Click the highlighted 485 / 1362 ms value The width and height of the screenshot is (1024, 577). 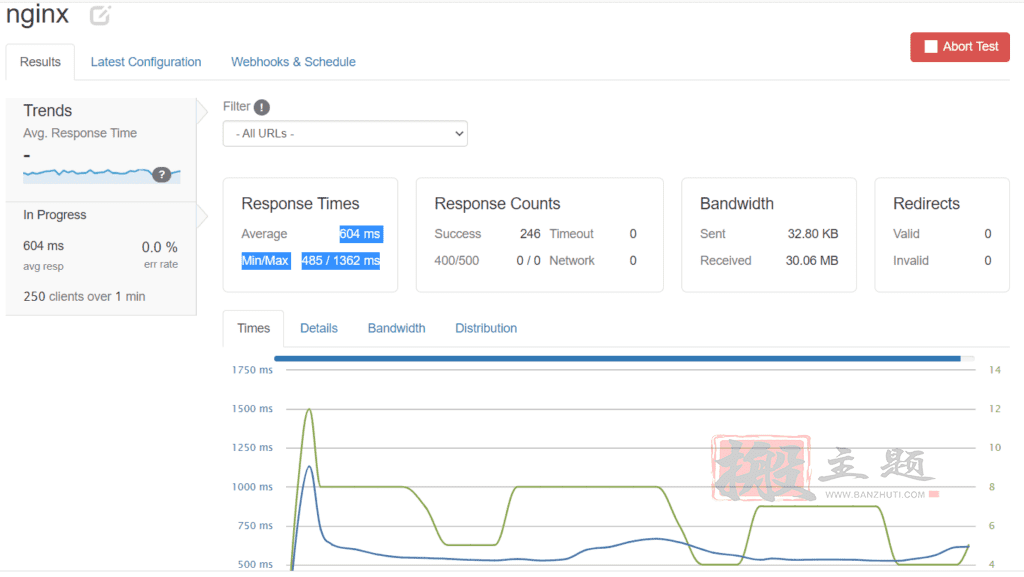coord(340,260)
